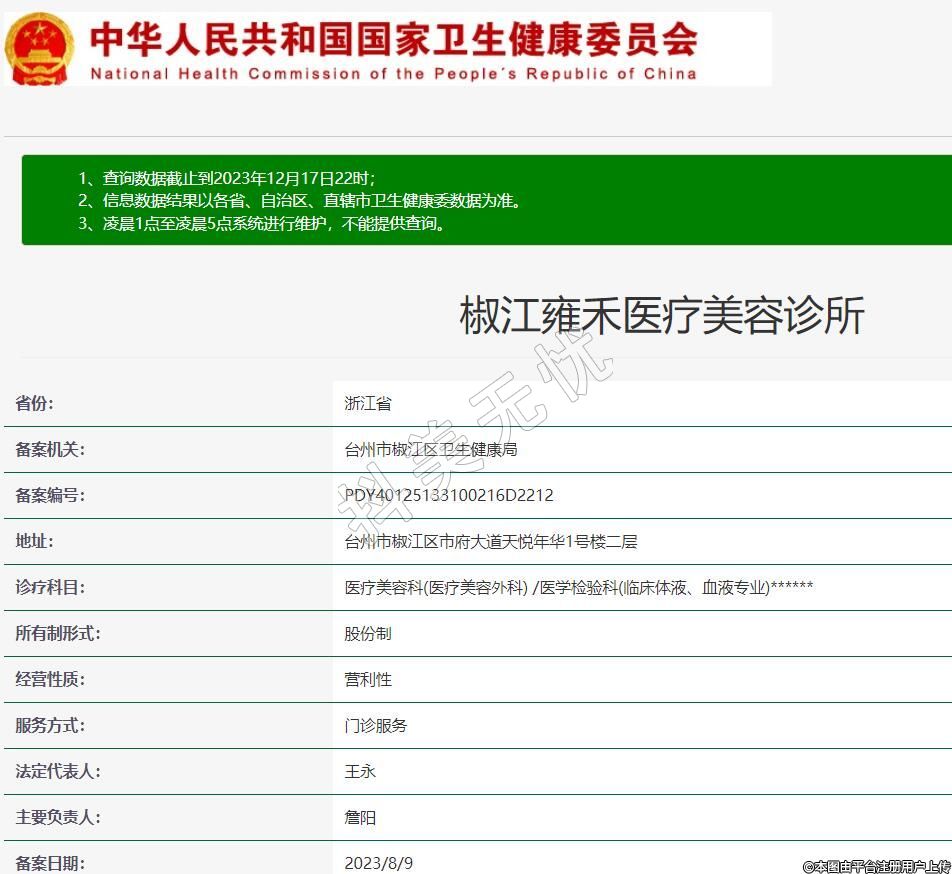952x874 pixels.
Task: Select the filing number PDY40125133100216D2212
Action: click(x=448, y=495)
